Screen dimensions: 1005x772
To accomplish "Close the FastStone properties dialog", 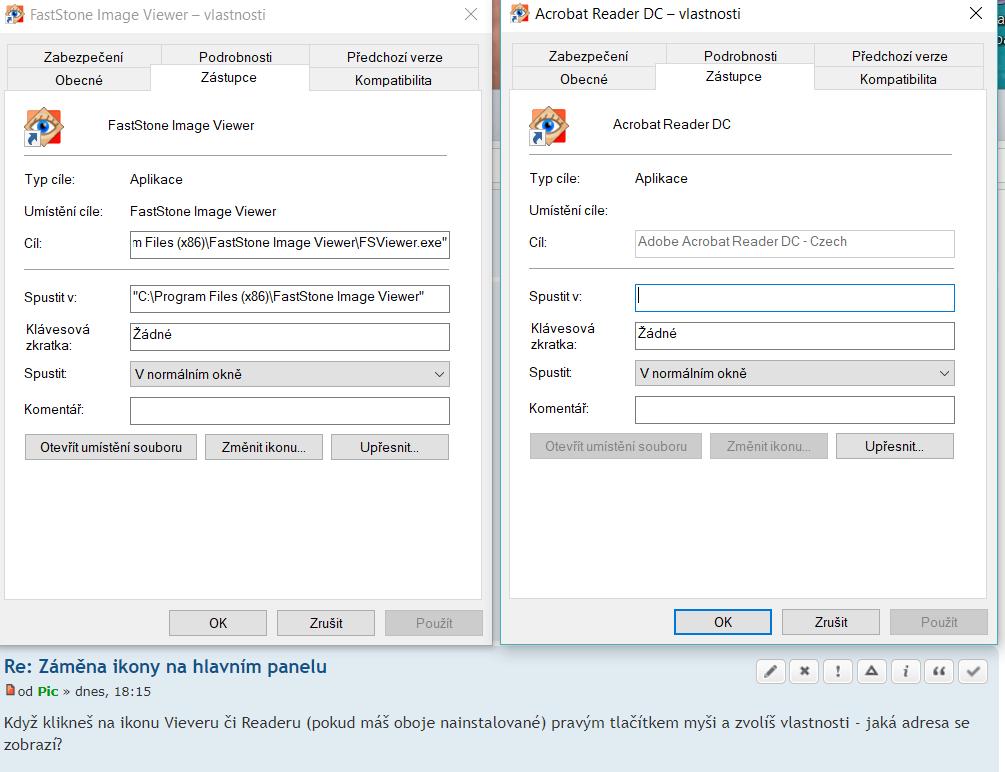I will coord(471,14).
